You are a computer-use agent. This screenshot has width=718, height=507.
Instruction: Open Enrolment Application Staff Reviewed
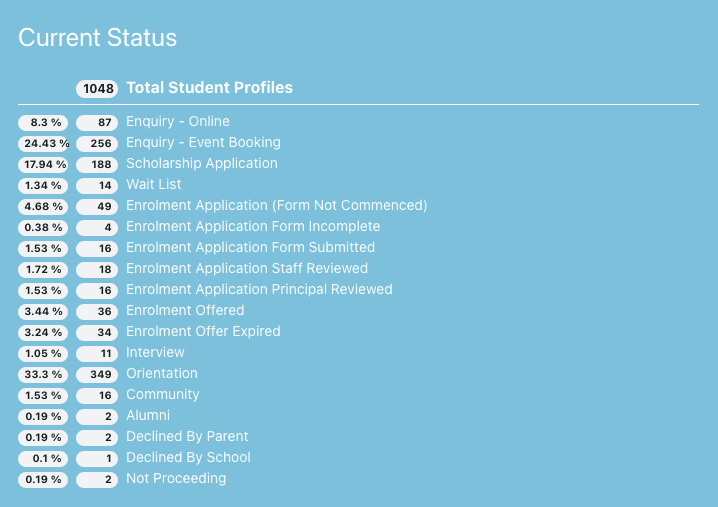(247, 269)
